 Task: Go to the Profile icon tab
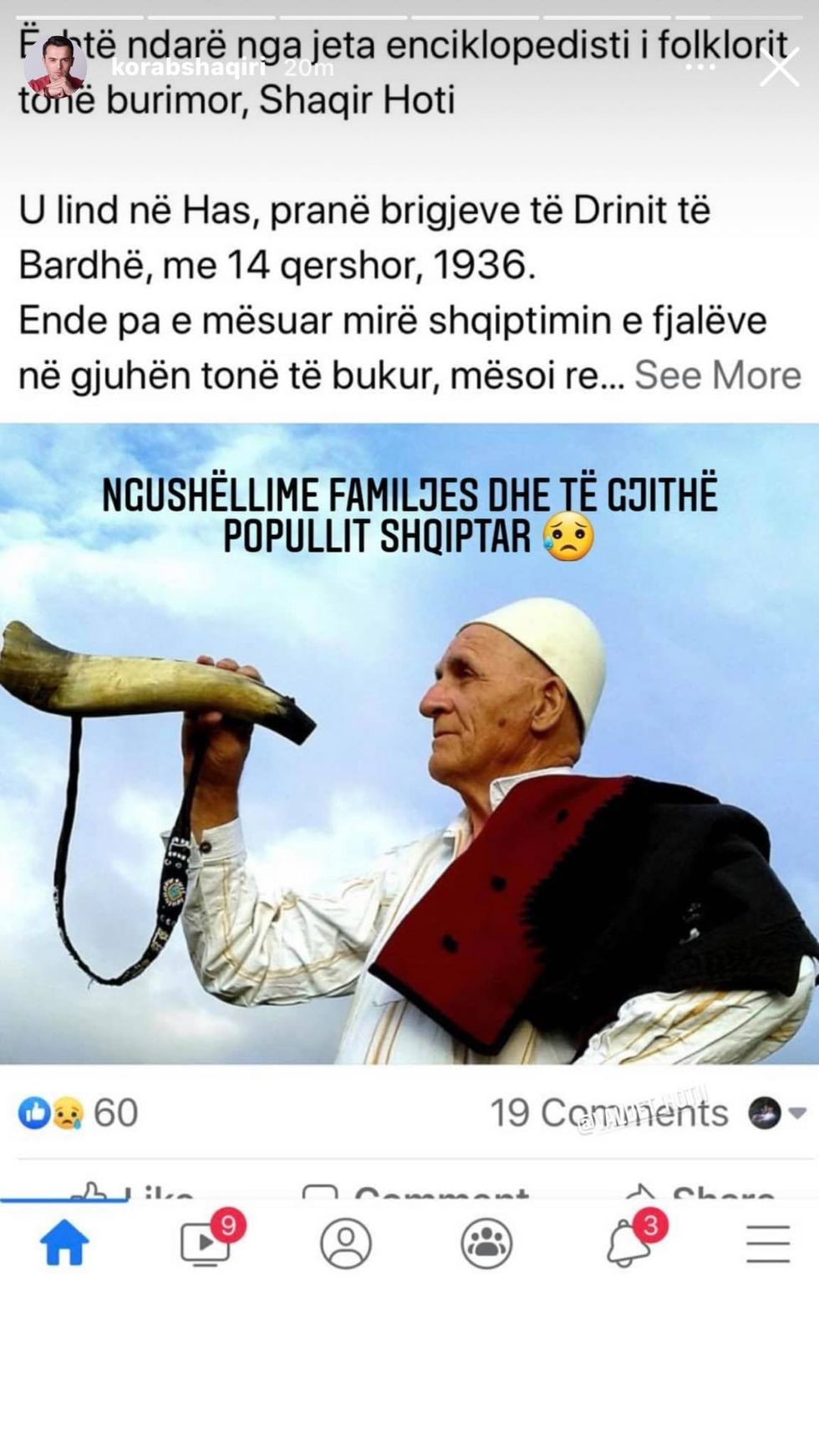pyautogui.click(x=345, y=1244)
